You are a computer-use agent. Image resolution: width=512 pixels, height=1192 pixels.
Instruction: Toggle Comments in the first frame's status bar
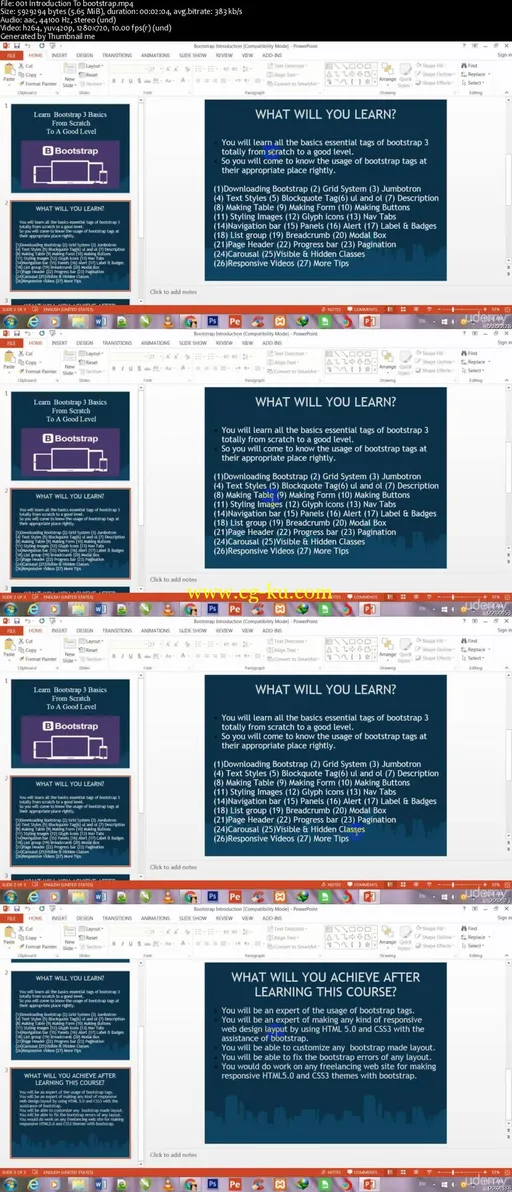pos(362,309)
